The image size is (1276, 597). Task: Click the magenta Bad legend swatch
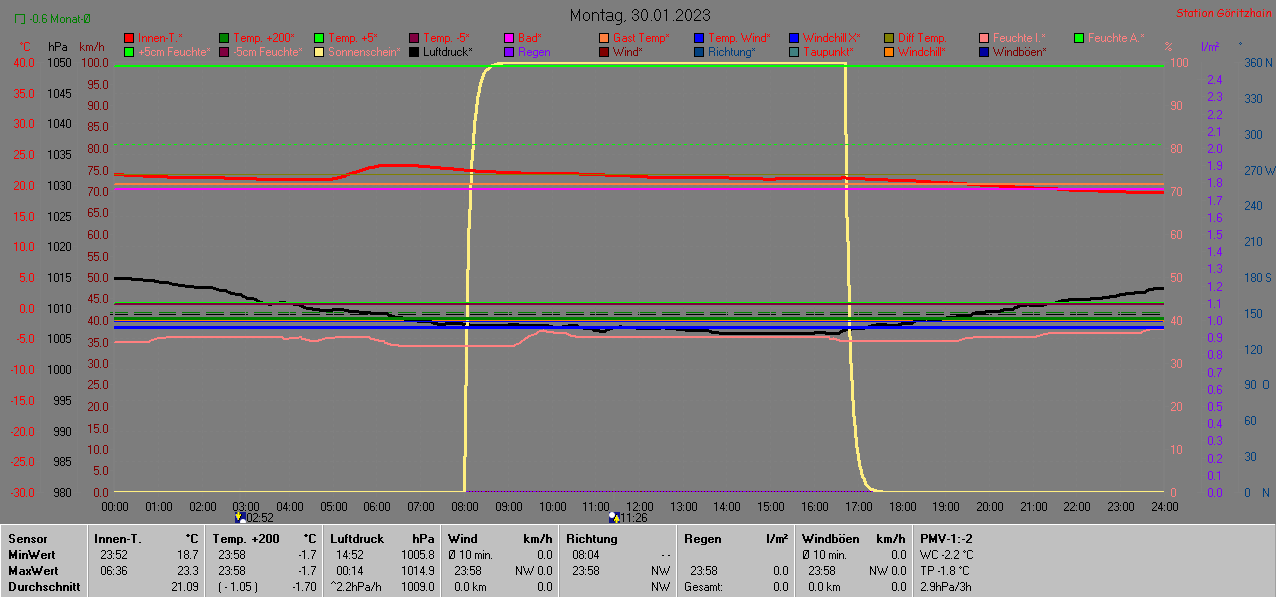pyautogui.click(x=509, y=38)
